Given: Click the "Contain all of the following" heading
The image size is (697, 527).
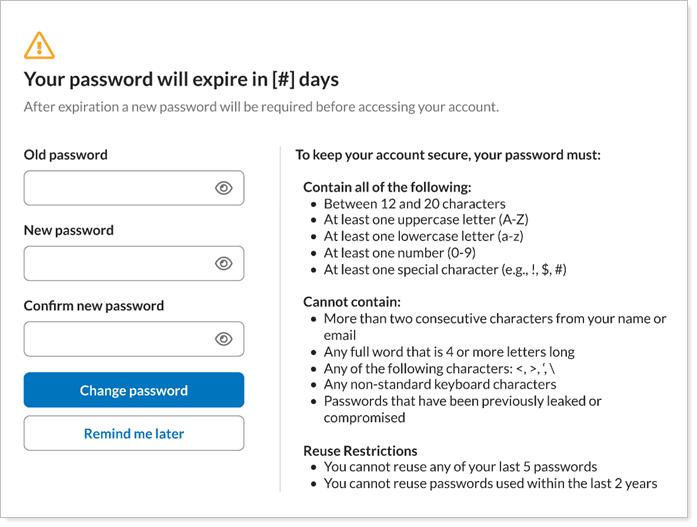Looking at the screenshot, I should pyautogui.click(x=387, y=187).
